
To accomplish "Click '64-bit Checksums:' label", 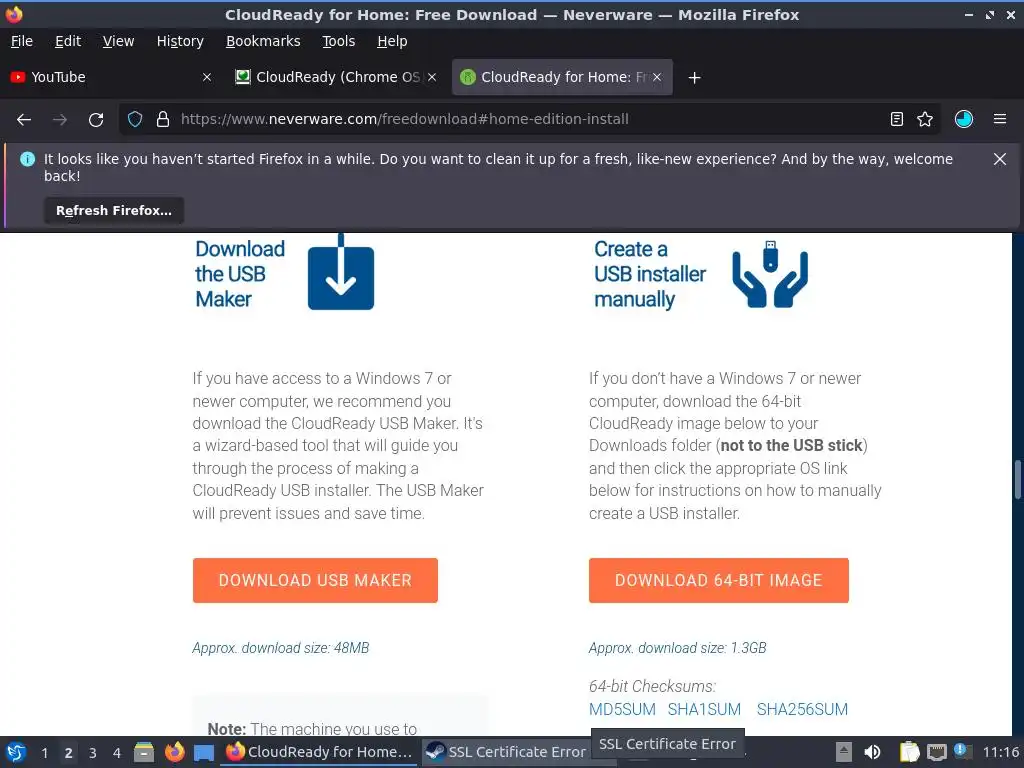I will (x=652, y=686).
